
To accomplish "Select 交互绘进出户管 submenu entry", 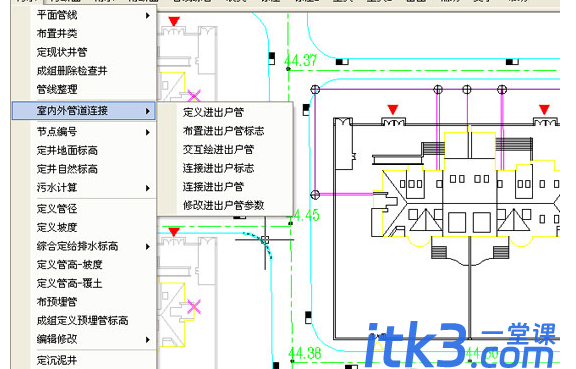I will 225,150.
